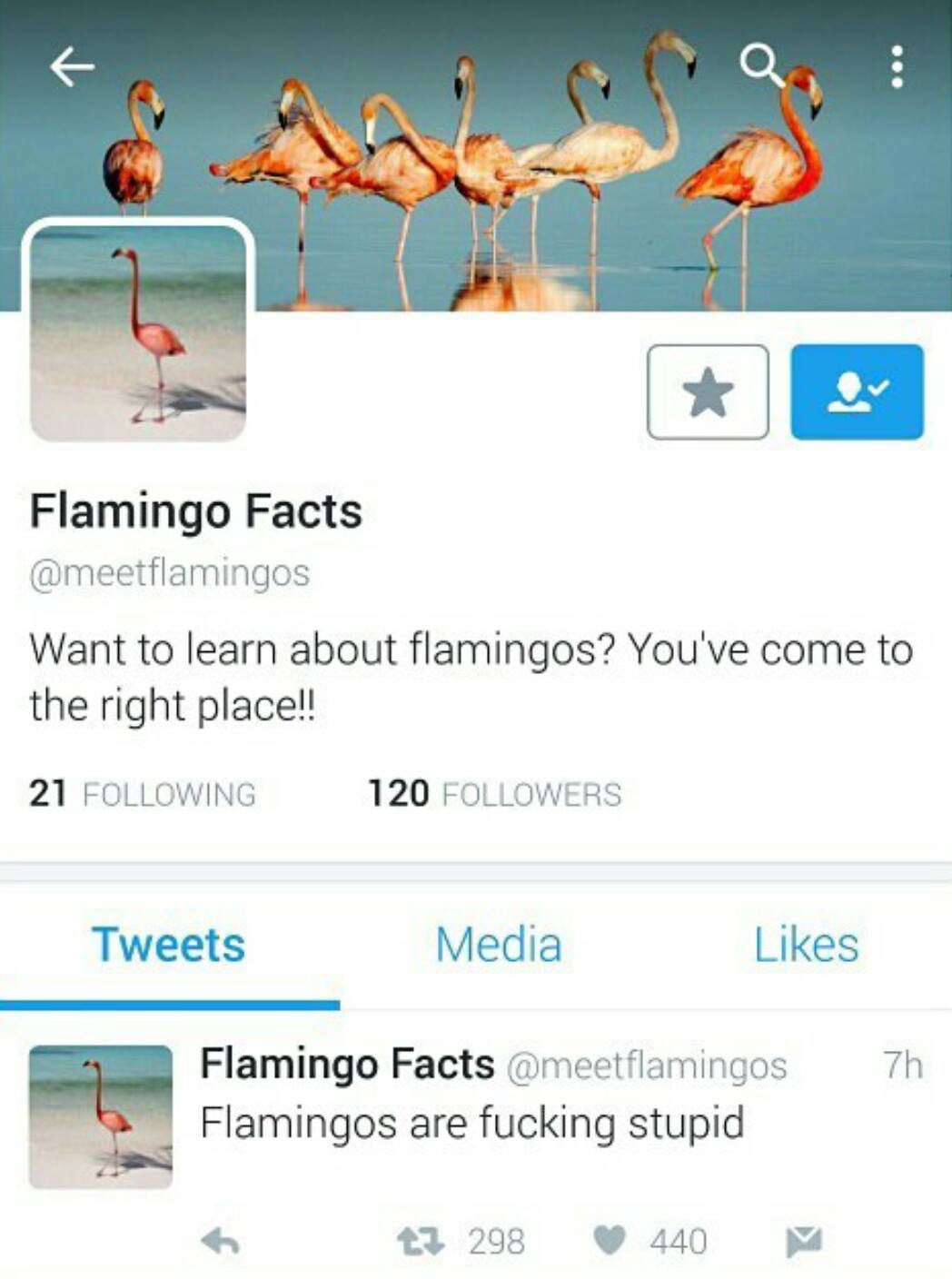
Task: Open the 21 Following list
Action: [x=143, y=793]
